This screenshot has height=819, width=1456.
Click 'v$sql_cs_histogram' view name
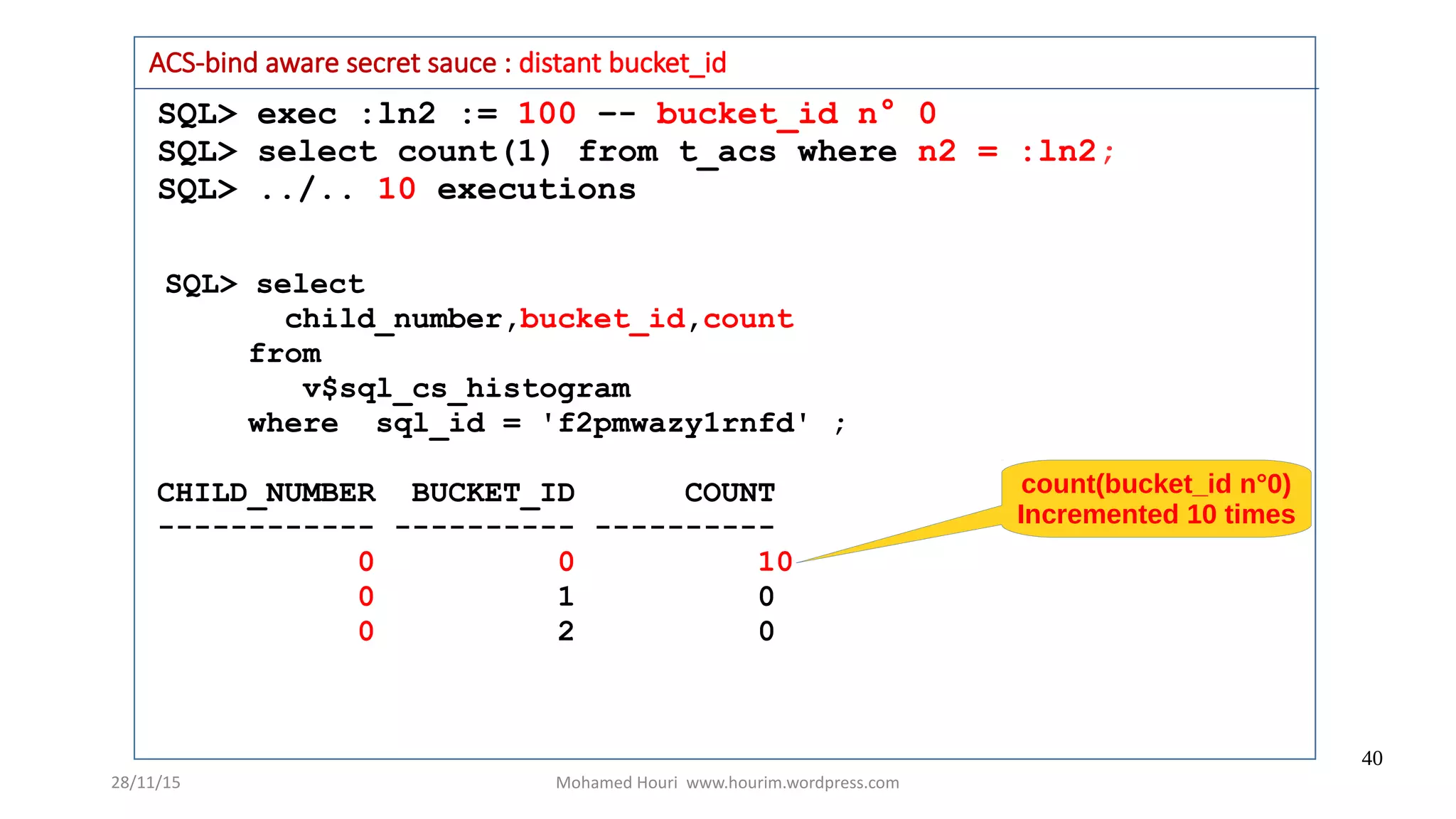tap(466, 389)
